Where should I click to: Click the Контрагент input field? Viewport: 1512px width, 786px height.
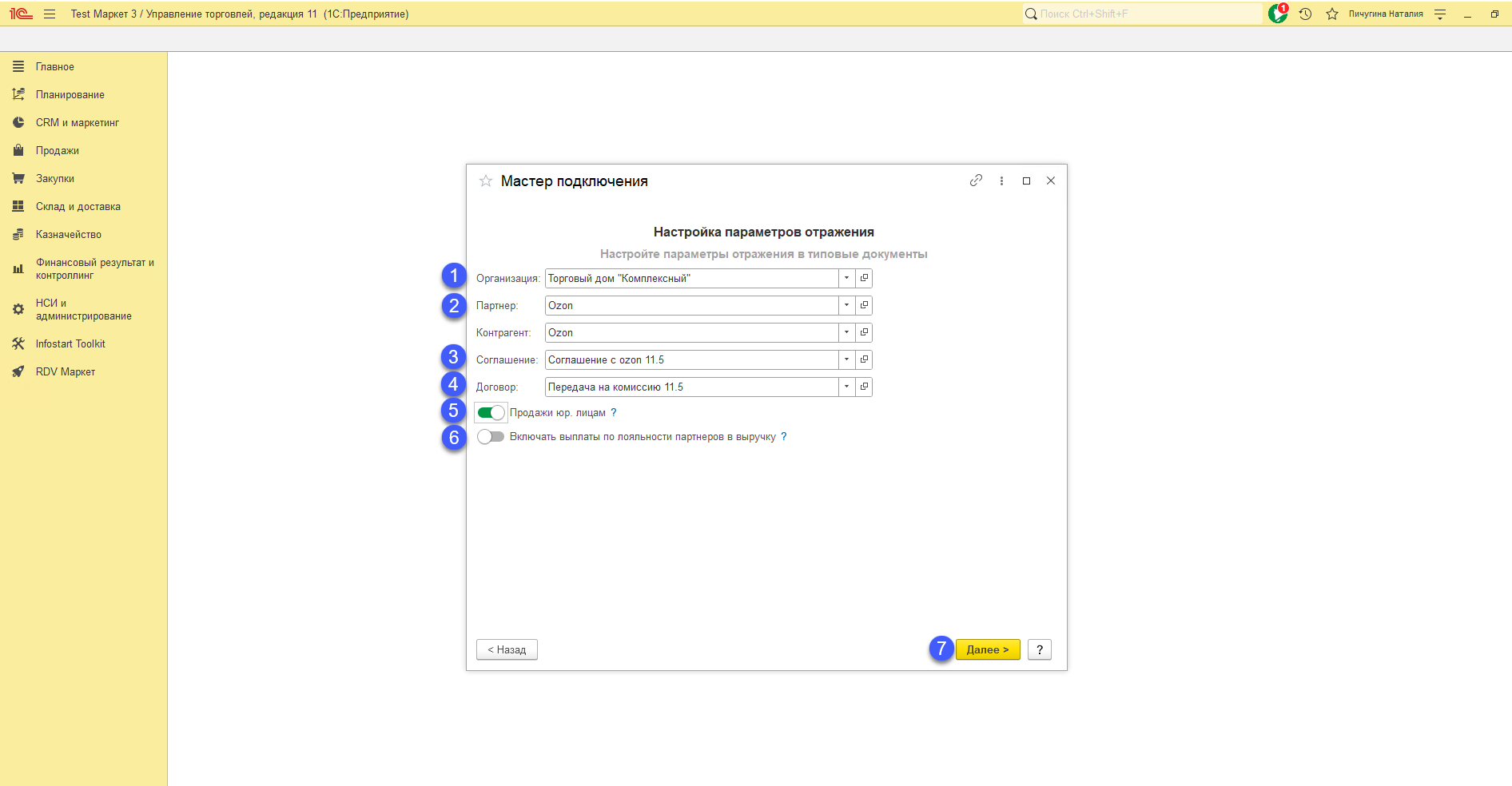[691, 332]
